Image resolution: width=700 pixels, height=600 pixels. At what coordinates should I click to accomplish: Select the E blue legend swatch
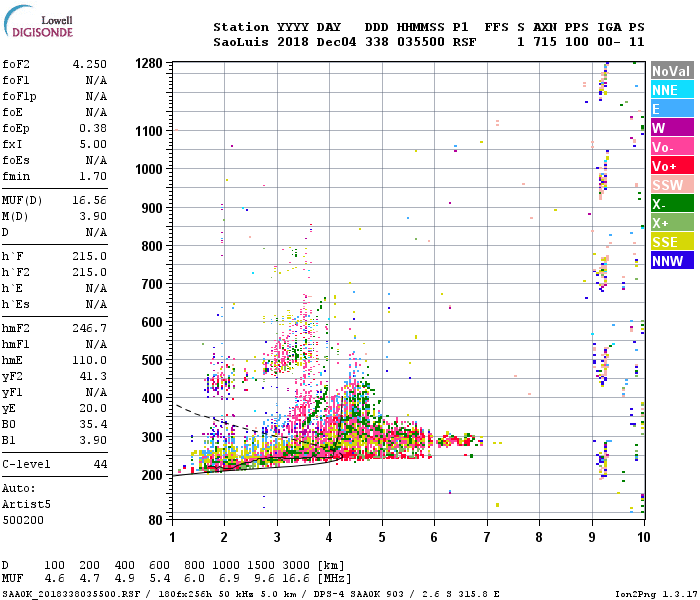(x=672, y=109)
